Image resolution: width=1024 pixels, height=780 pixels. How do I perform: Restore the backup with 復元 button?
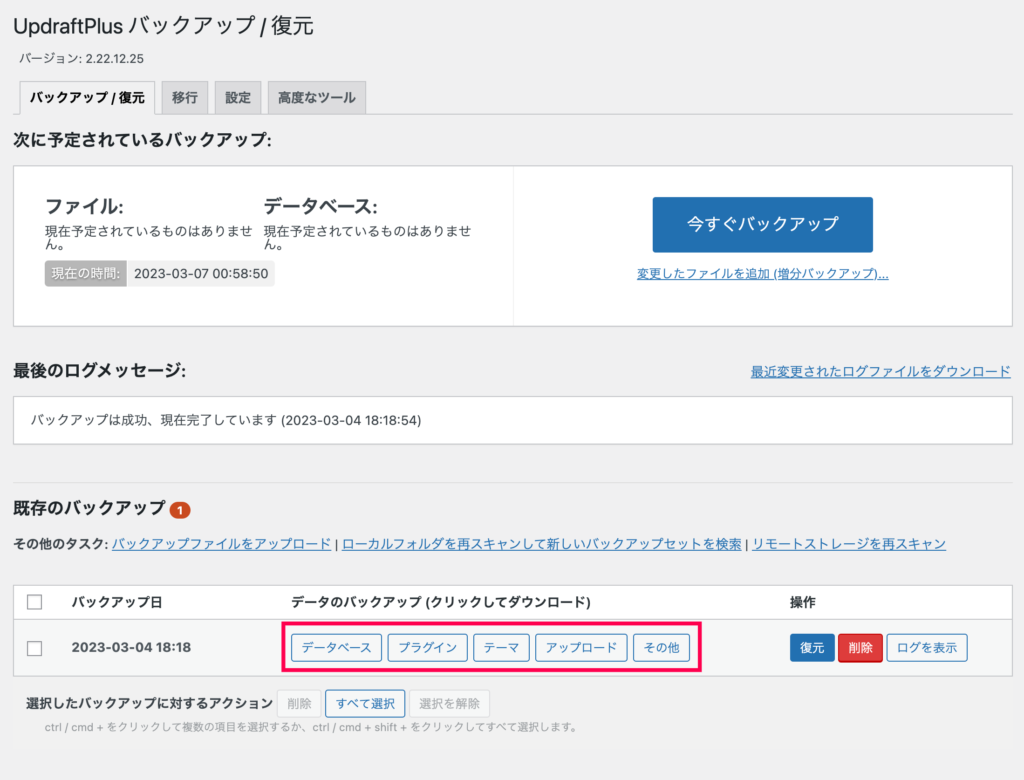pyautogui.click(x=812, y=647)
